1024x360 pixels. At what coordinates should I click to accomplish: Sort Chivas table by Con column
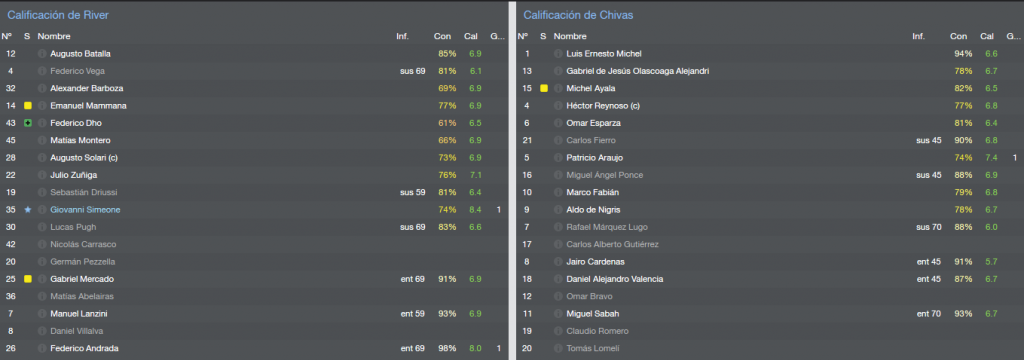click(959, 37)
